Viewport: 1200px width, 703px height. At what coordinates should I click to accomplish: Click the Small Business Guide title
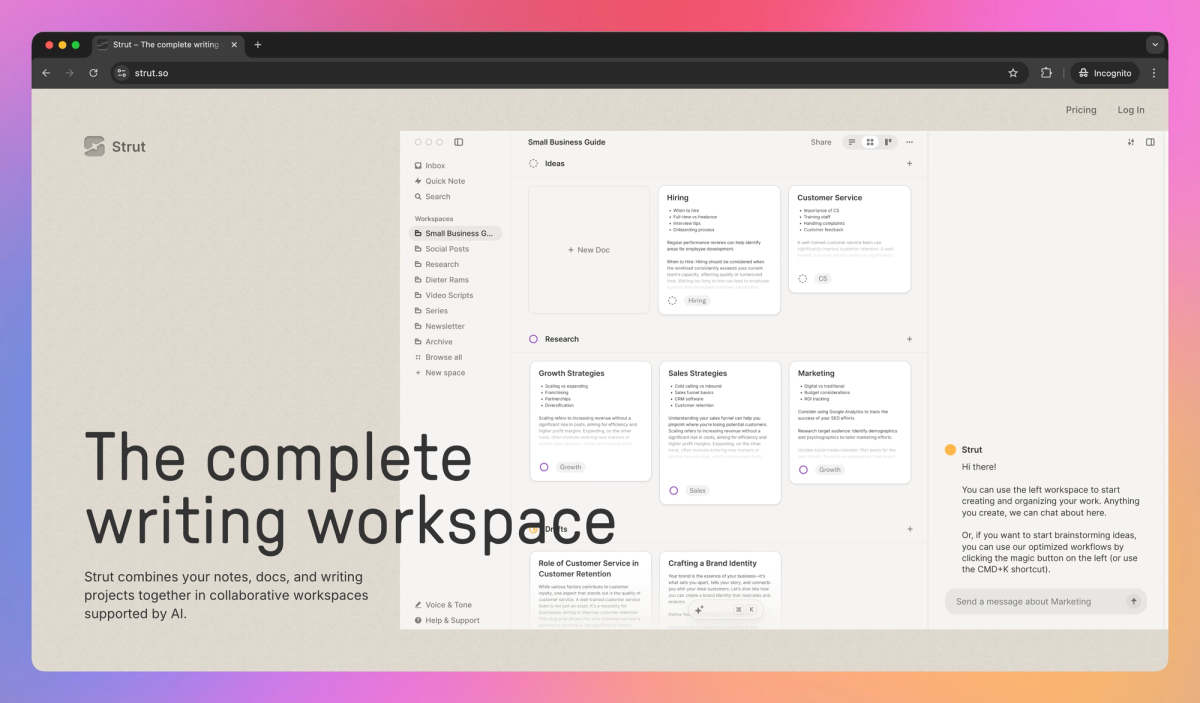(x=567, y=142)
